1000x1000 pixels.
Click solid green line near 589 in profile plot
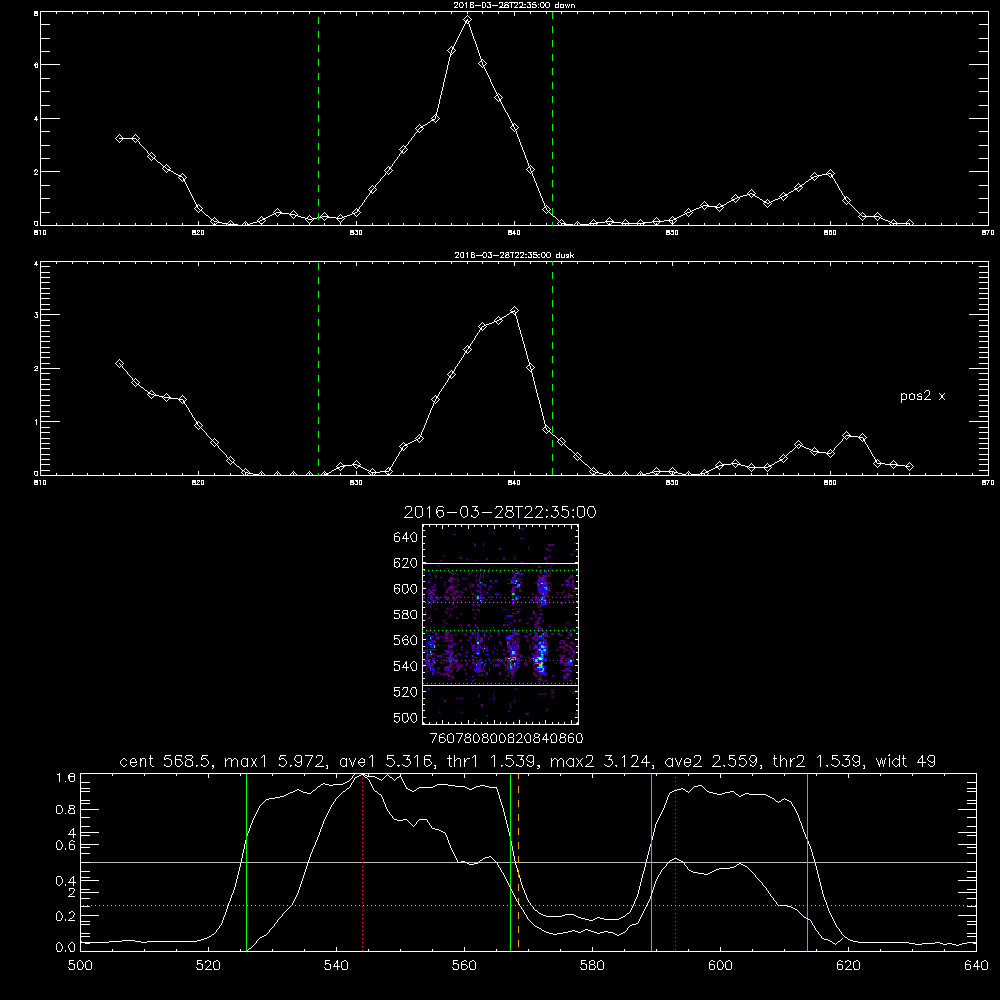tap(651, 862)
